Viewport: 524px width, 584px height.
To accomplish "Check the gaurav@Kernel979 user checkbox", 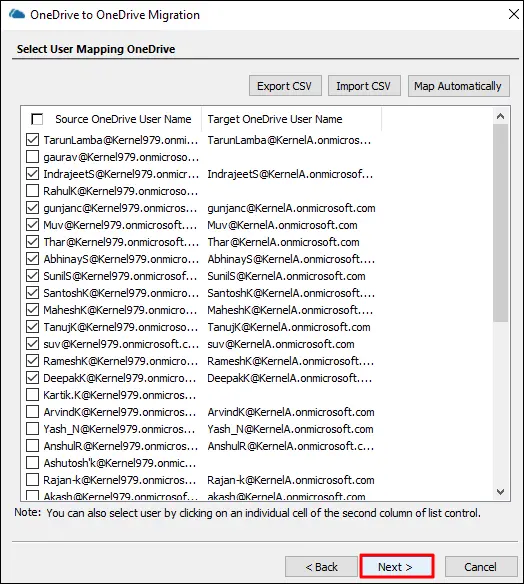I will 32,157.
